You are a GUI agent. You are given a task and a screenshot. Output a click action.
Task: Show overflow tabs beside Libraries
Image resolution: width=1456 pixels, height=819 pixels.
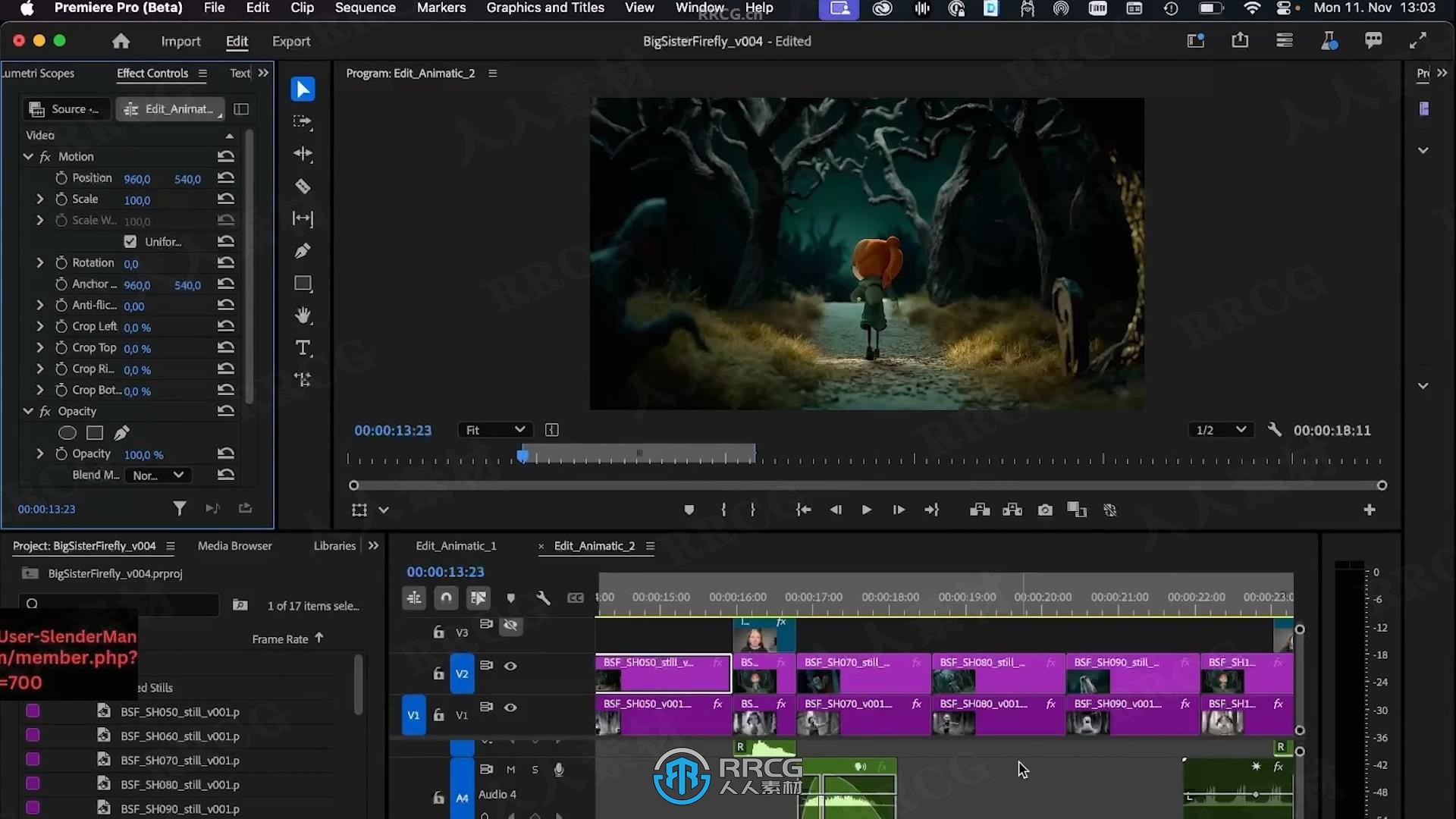pos(373,546)
